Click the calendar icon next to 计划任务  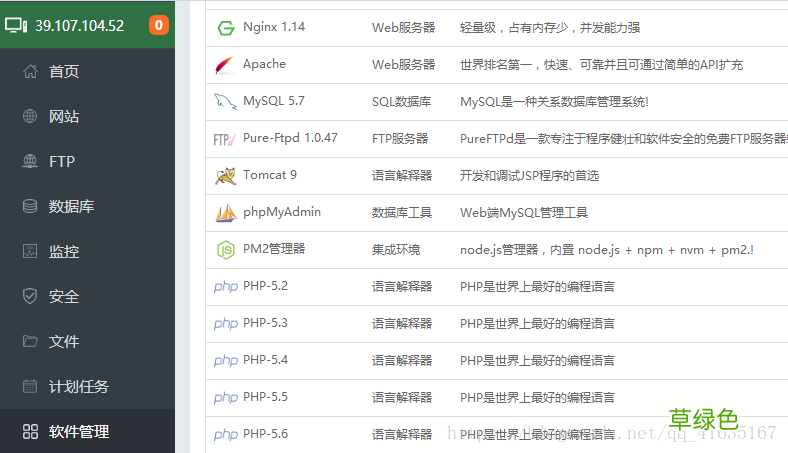[30, 386]
